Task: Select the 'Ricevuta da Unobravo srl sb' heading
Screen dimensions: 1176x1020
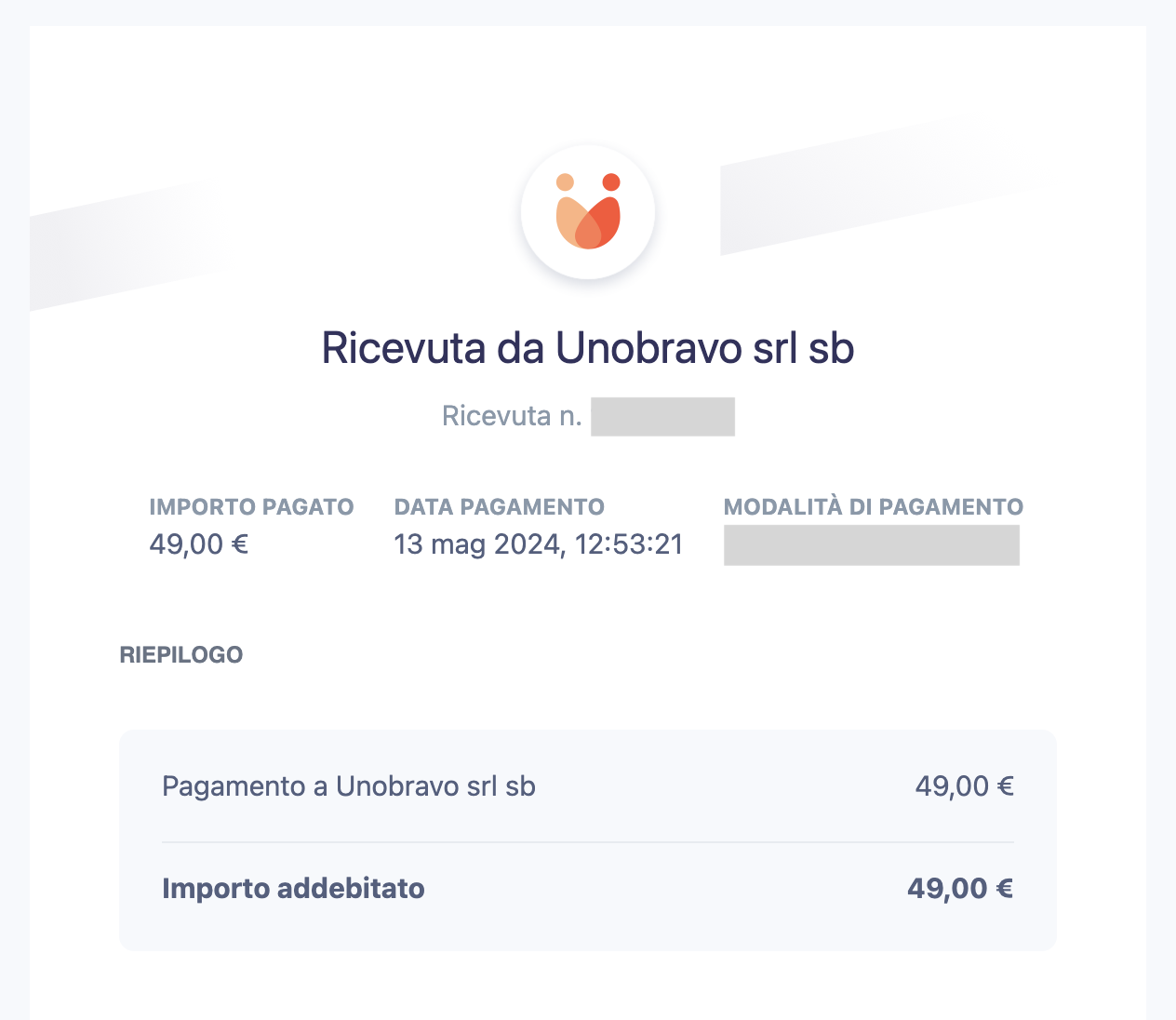Action: (x=588, y=348)
